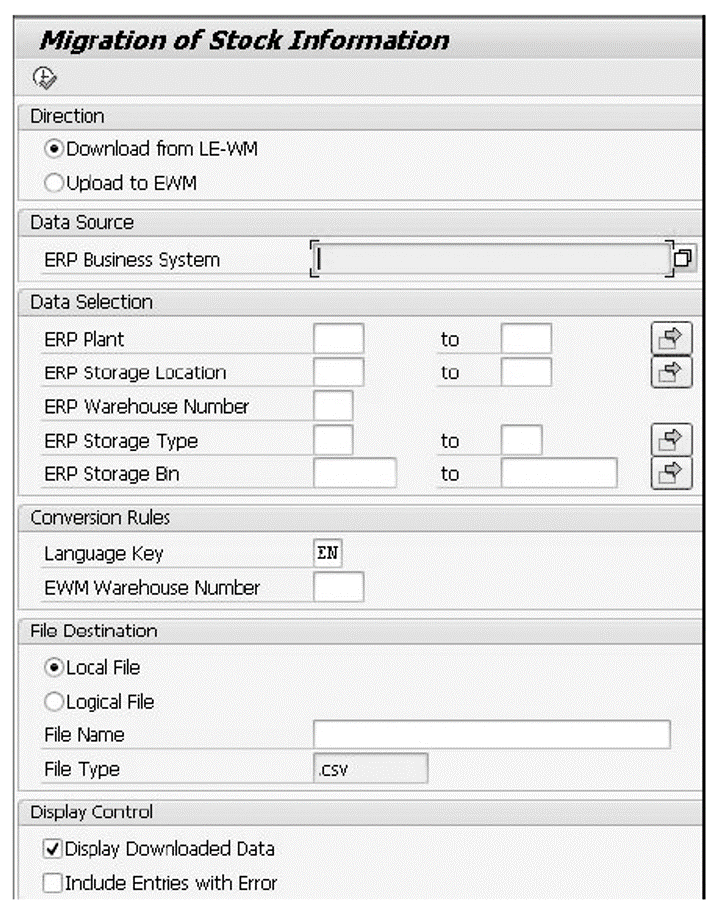728x920 pixels.
Task: Open multiple selection for ERP Storage Type
Action: 671,440
